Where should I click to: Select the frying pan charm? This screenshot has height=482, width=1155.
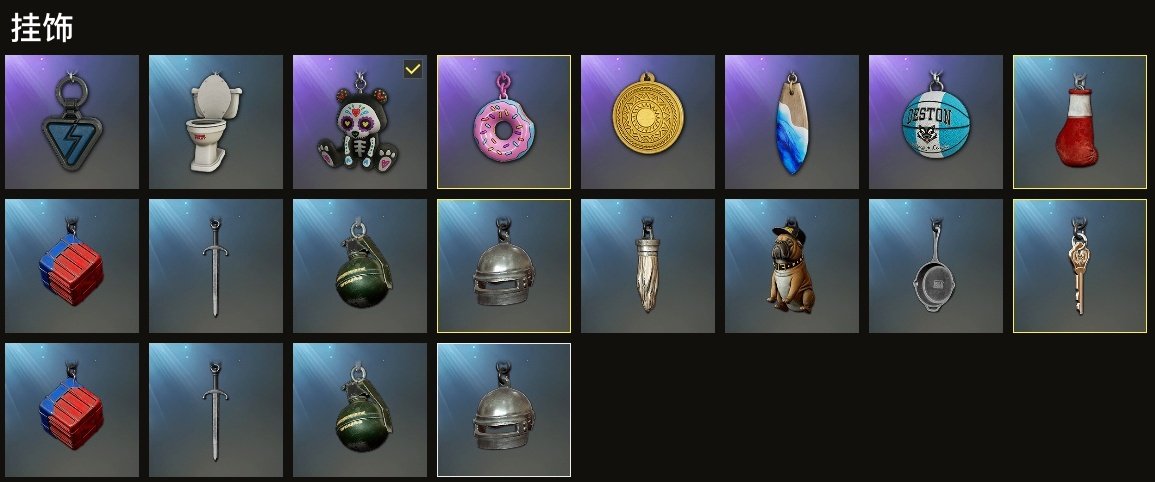click(x=935, y=266)
